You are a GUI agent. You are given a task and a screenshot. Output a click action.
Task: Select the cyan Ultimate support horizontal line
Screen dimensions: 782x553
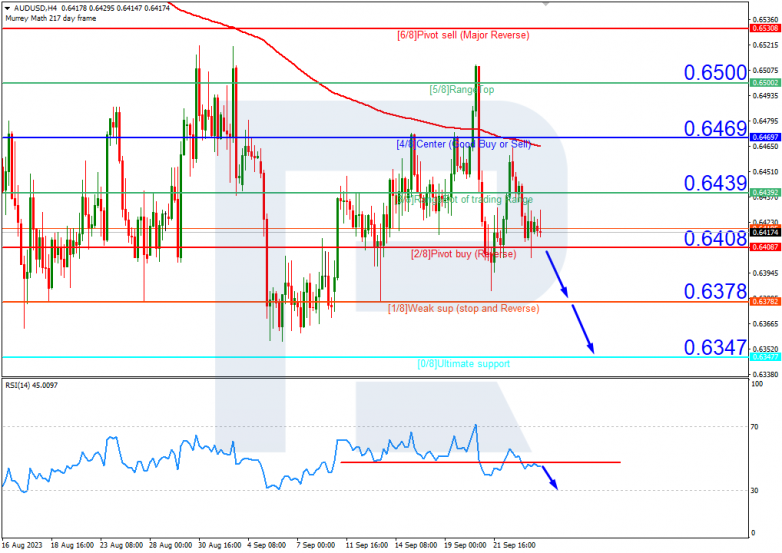coord(375,357)
